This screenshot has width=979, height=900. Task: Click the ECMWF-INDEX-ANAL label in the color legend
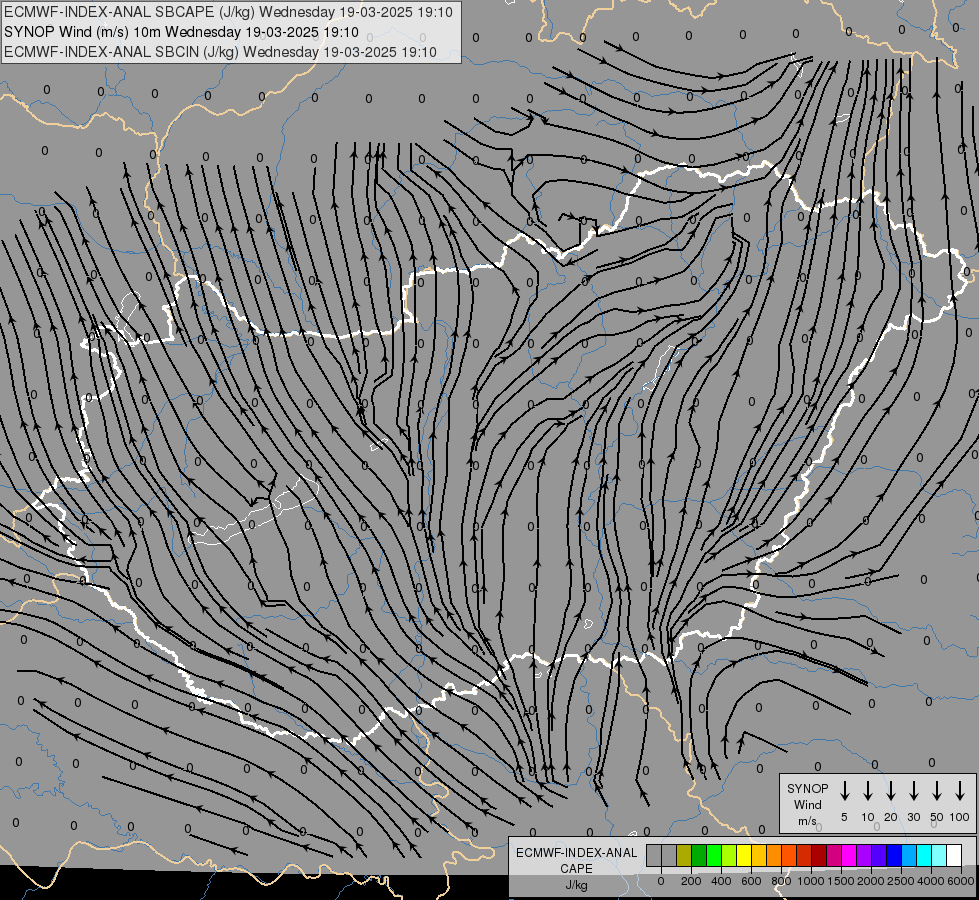coord(577,853)
